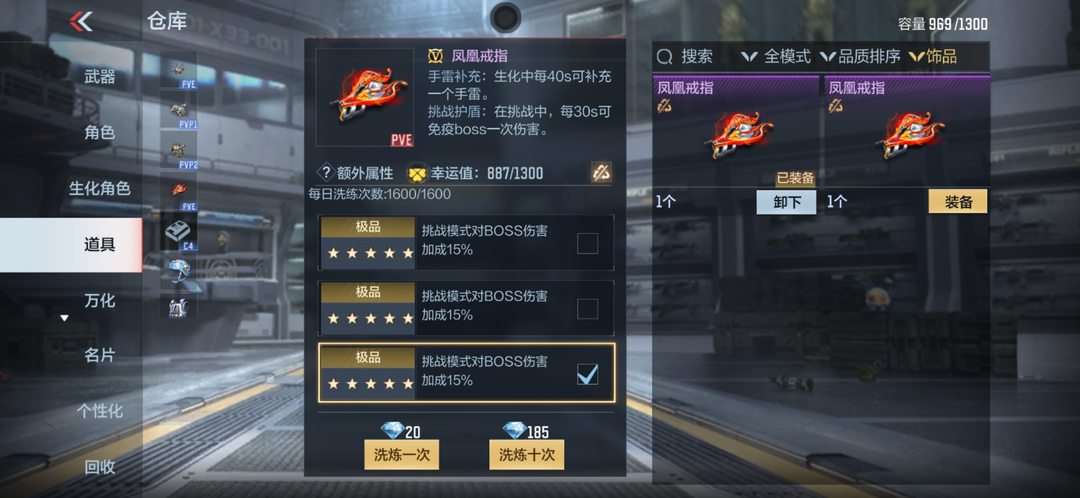Check the second 极品 attribute checkbox
Image resolution: width=1080 pixels, height=498 pixels.
[587, 309]
